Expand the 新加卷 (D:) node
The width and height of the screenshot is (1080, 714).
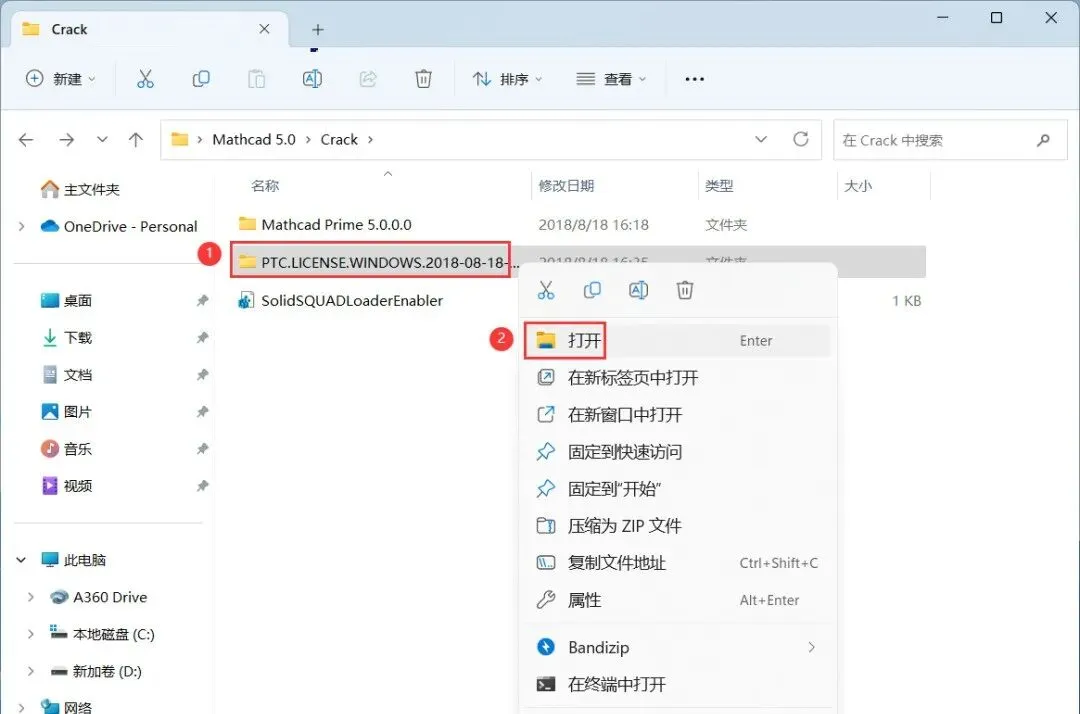[30, 671]
